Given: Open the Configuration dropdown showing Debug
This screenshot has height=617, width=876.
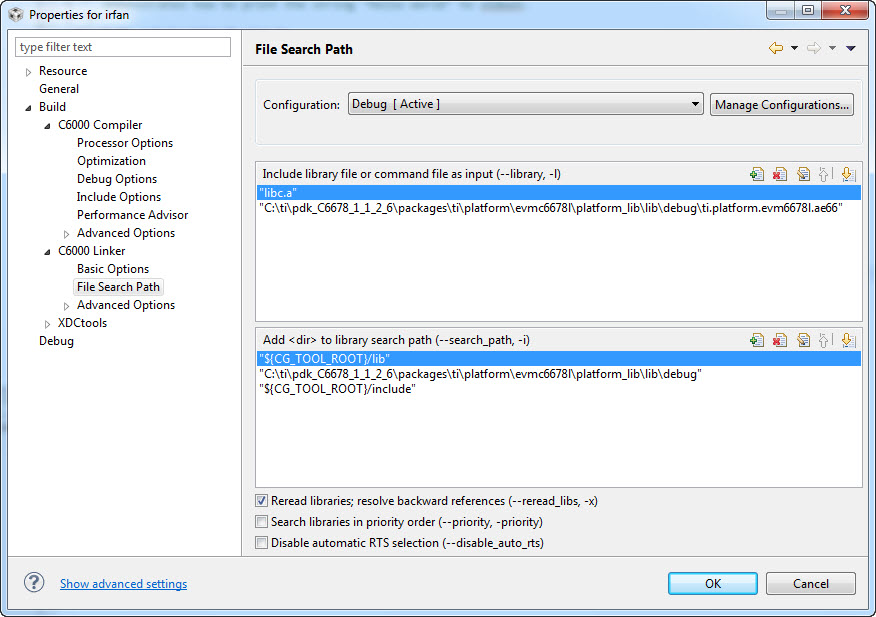Looking at the screenshot, I should point(695,103).
